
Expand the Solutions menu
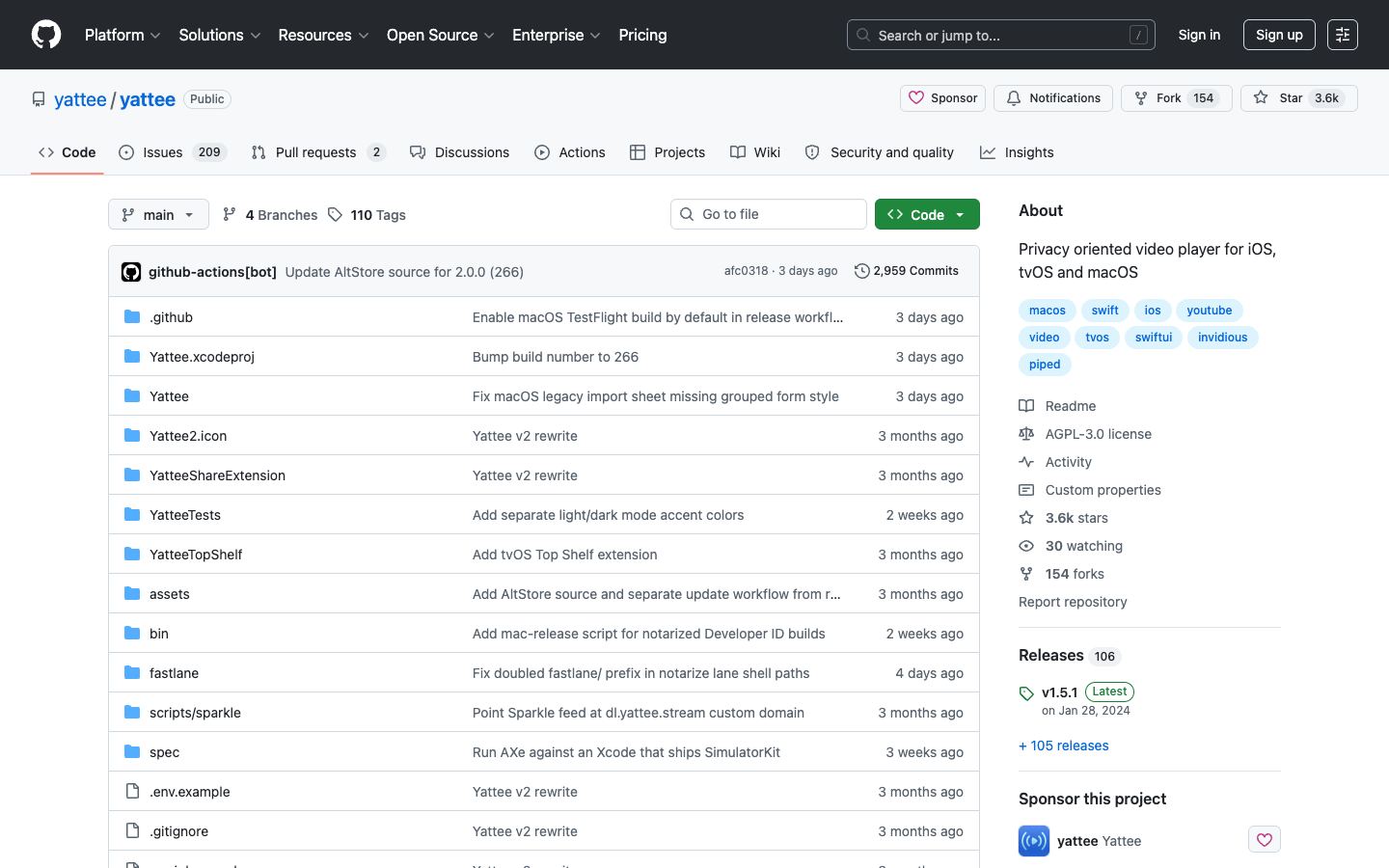[x=220, y=35]
